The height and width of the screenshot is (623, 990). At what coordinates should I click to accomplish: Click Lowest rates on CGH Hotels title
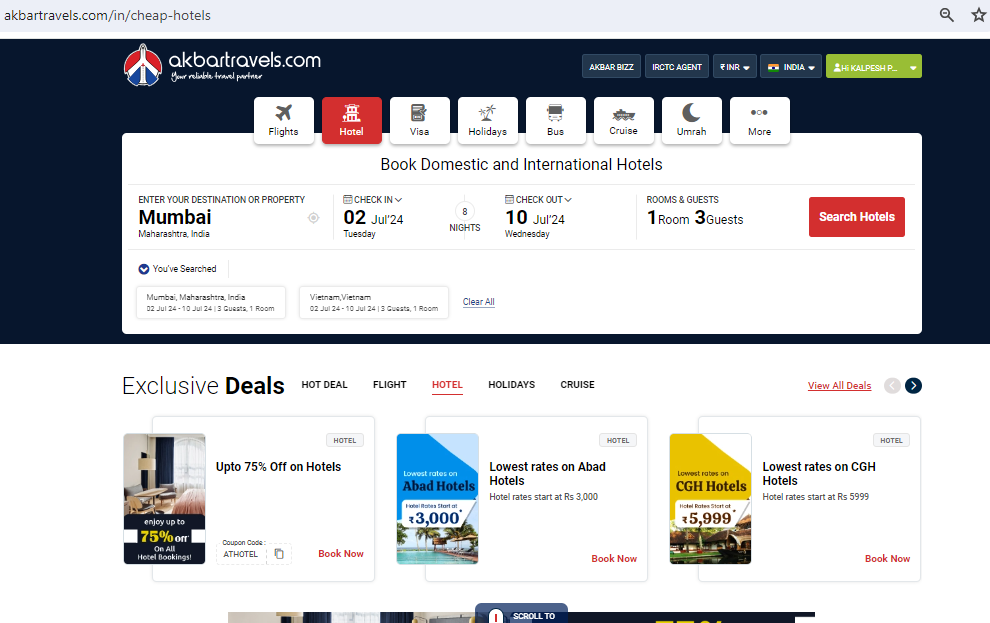pyautogui.click(x=819, y=473)
